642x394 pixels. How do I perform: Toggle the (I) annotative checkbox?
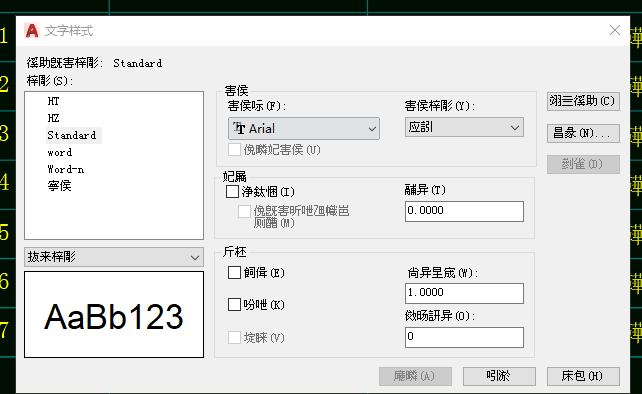point(232,191)
